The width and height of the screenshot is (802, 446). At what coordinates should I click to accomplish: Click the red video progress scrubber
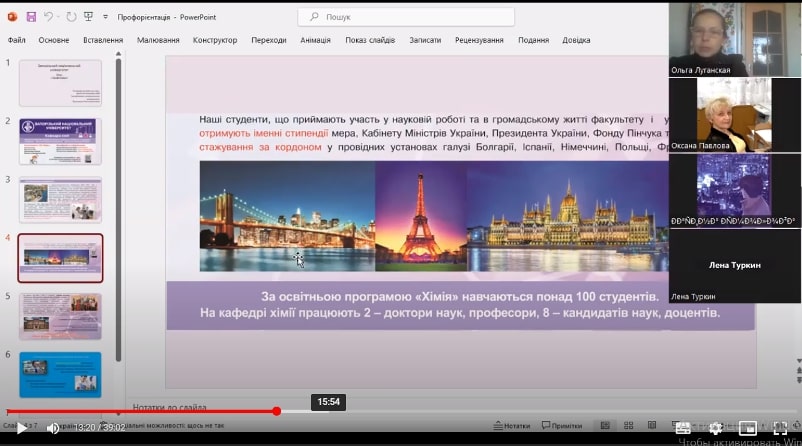tap(277, 411)
